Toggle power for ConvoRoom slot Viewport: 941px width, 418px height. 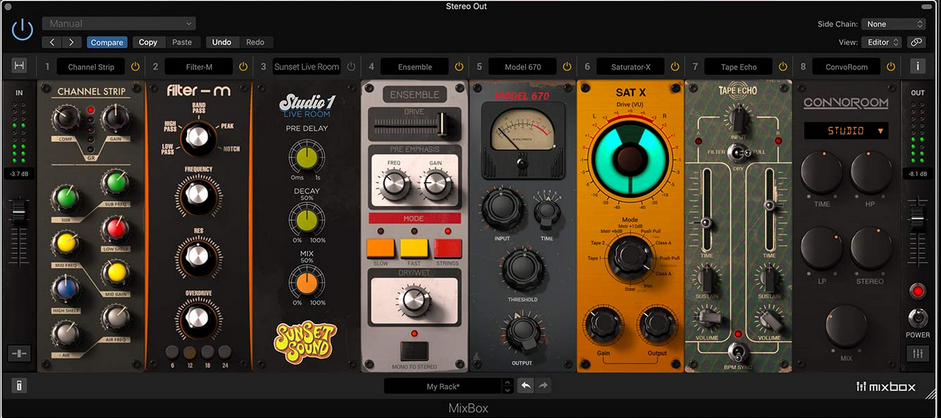point(891,67)
